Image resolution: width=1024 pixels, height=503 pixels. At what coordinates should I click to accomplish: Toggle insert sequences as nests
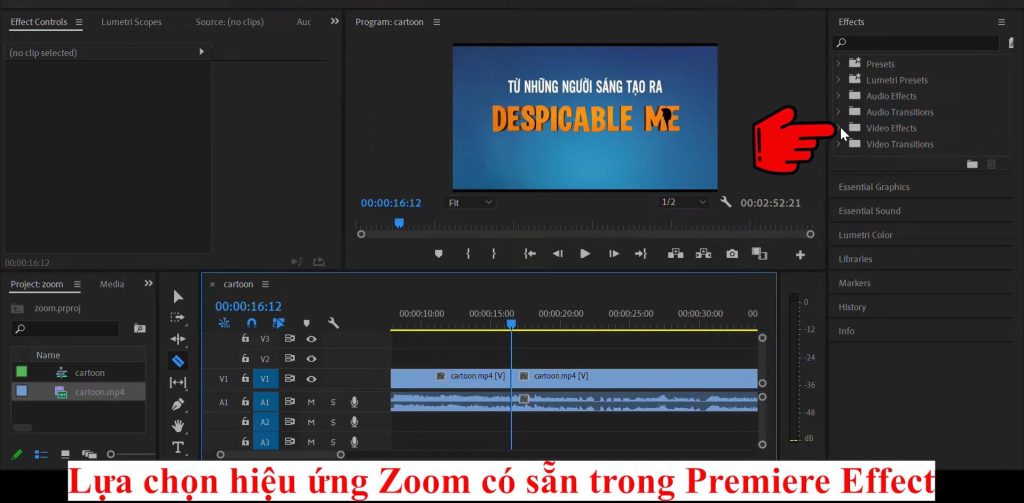point(224,323)
